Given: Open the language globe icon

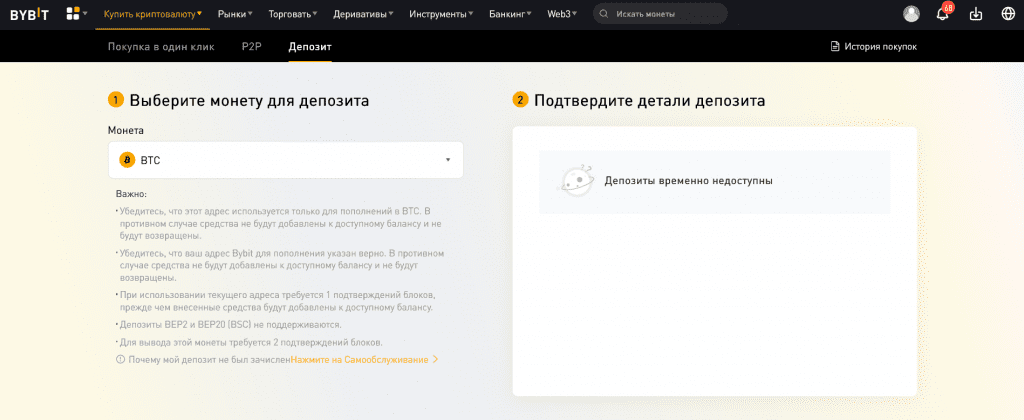Looking at the screenshot, I should [1008, 14].
